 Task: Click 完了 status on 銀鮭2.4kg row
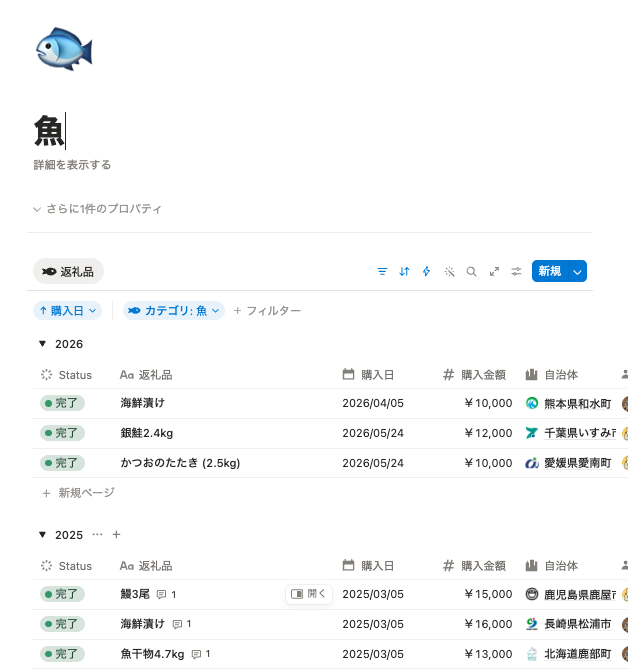[x=62, y=433]
